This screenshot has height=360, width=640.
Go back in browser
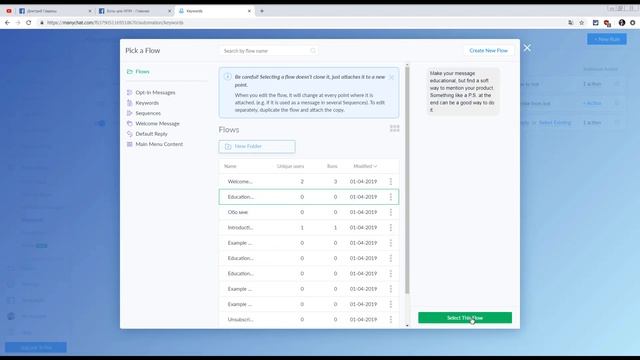(7, 22)
